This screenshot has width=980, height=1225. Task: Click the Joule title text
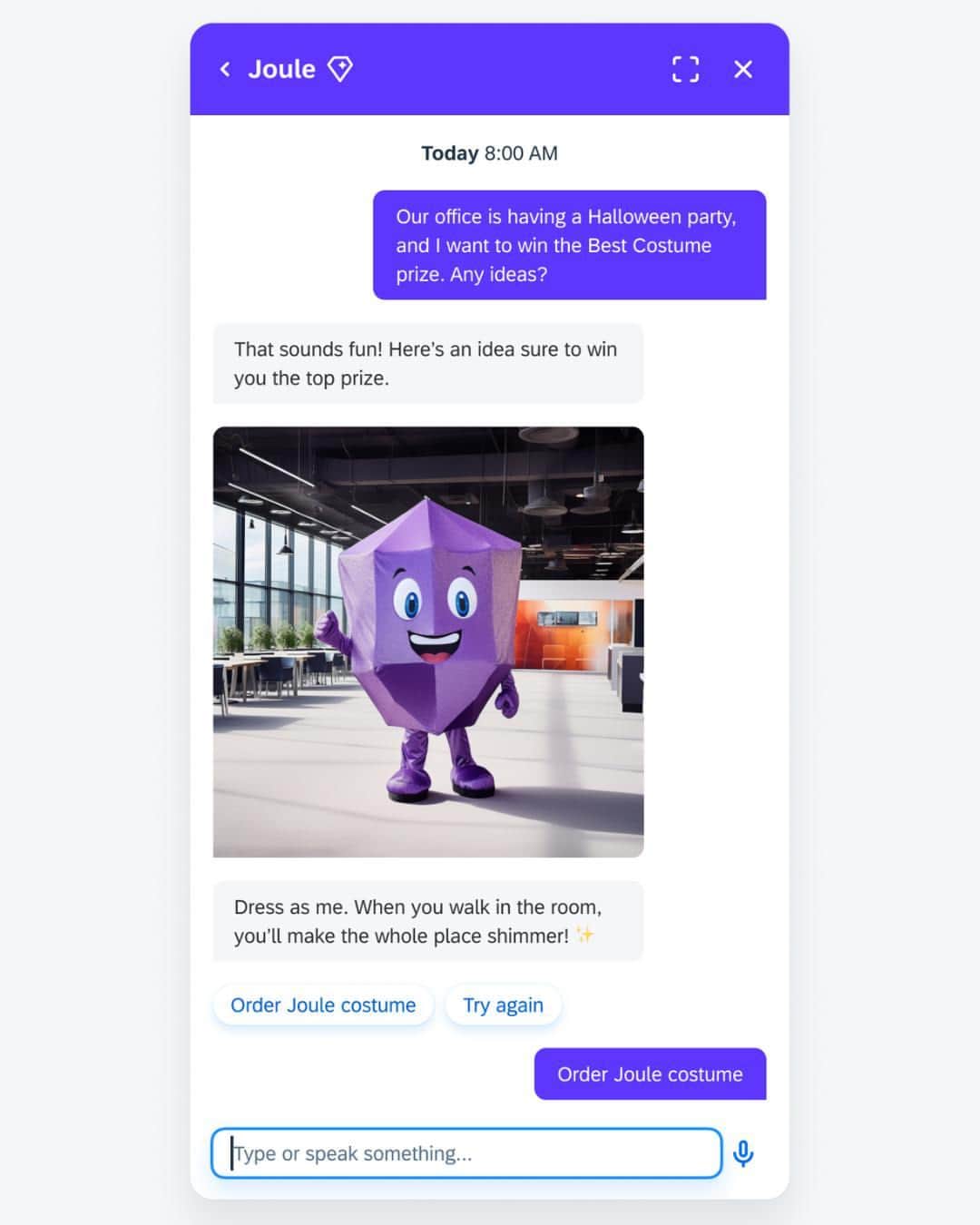point(282,69)
